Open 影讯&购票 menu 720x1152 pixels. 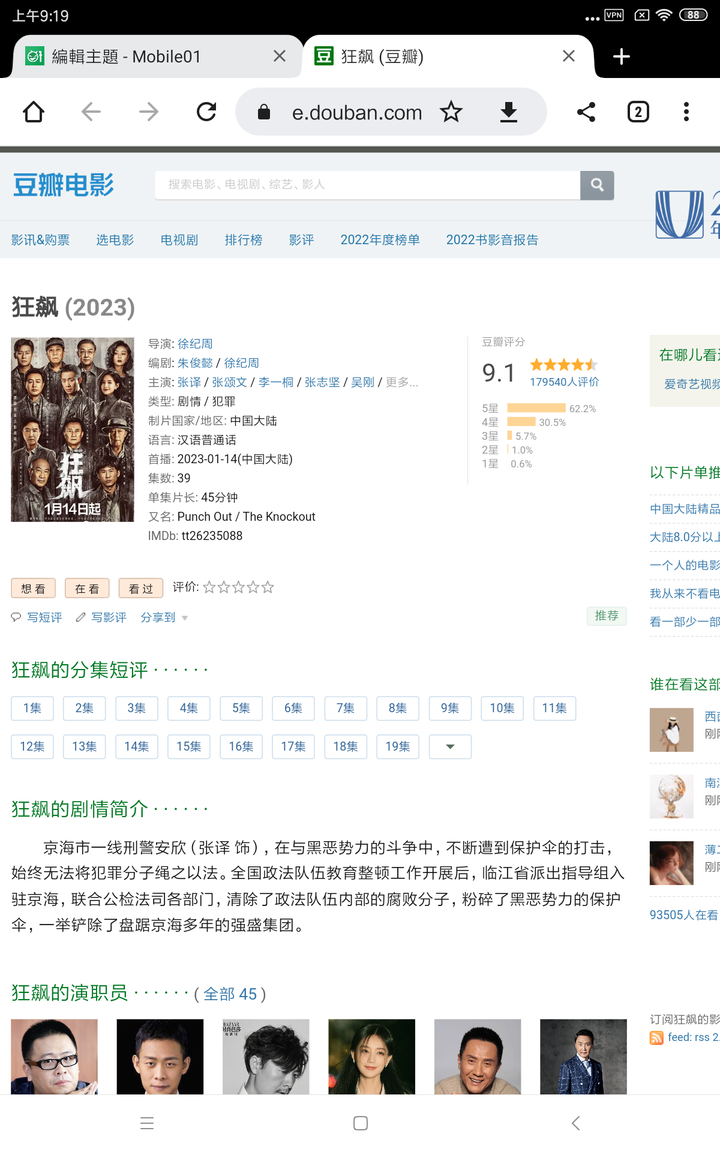tap(40, 240)
